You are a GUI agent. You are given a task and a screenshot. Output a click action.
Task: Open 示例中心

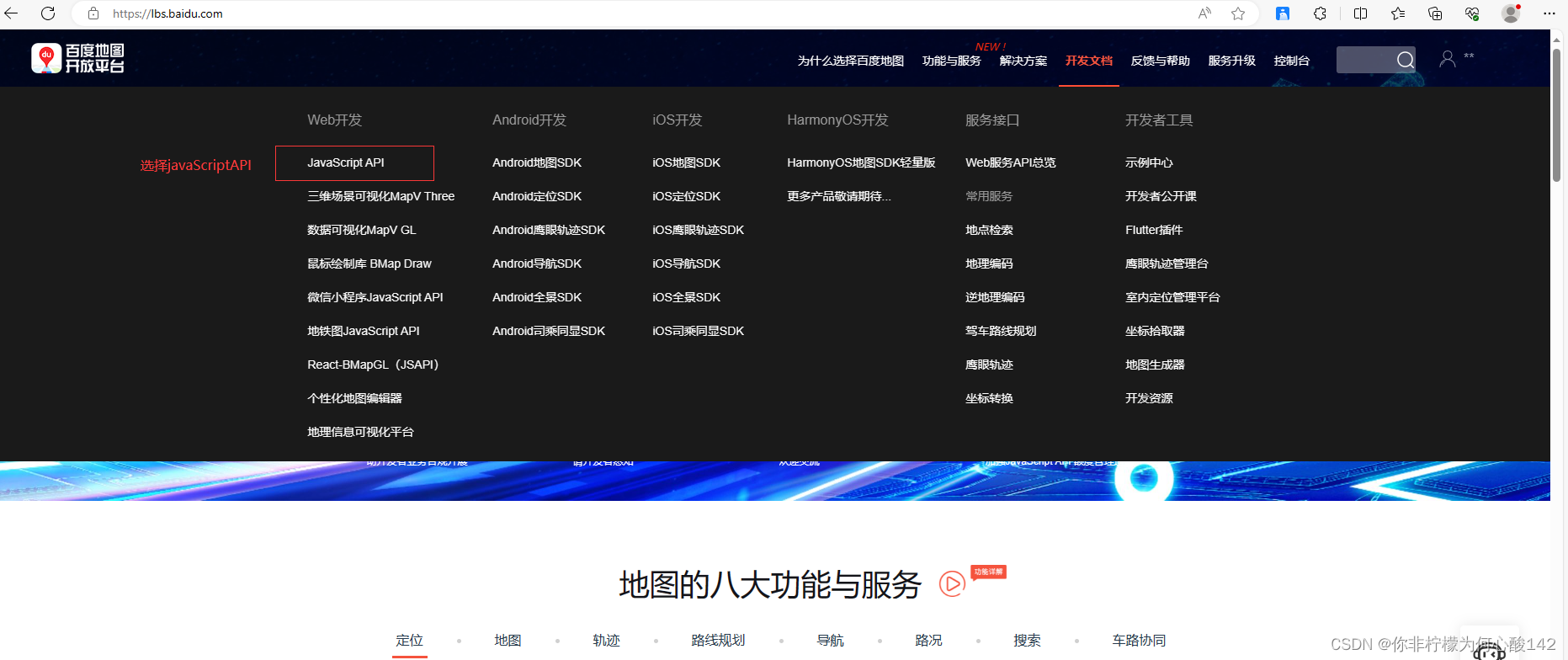point(1149,162)
